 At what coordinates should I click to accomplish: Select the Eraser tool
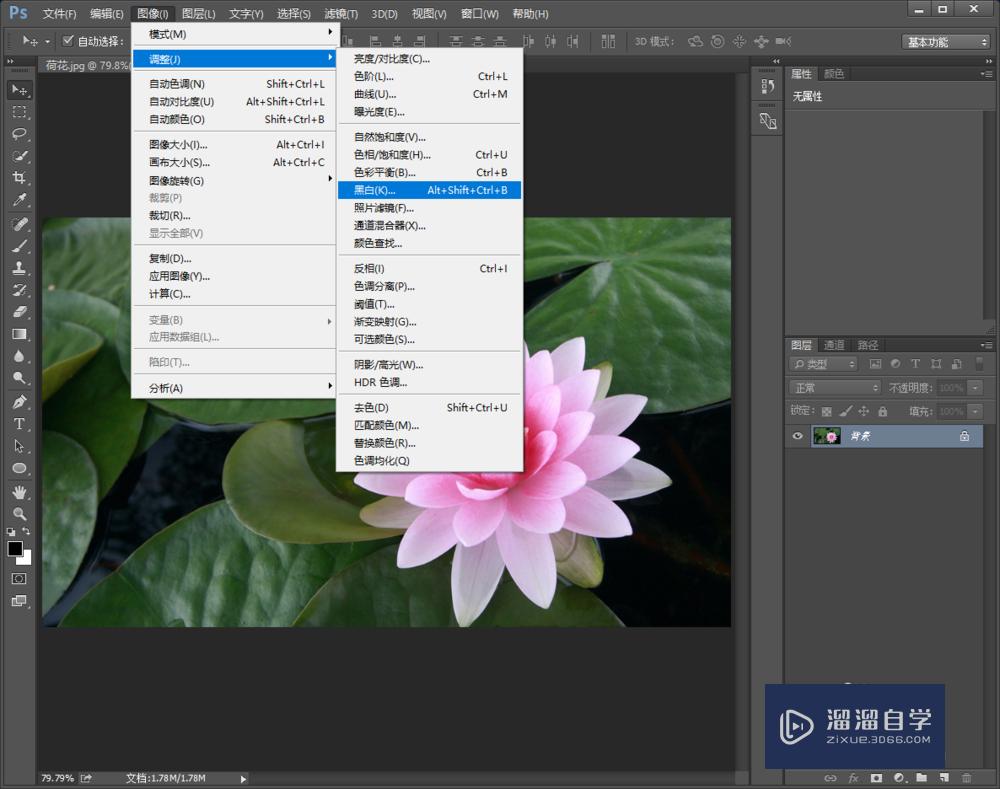point(19,312)
